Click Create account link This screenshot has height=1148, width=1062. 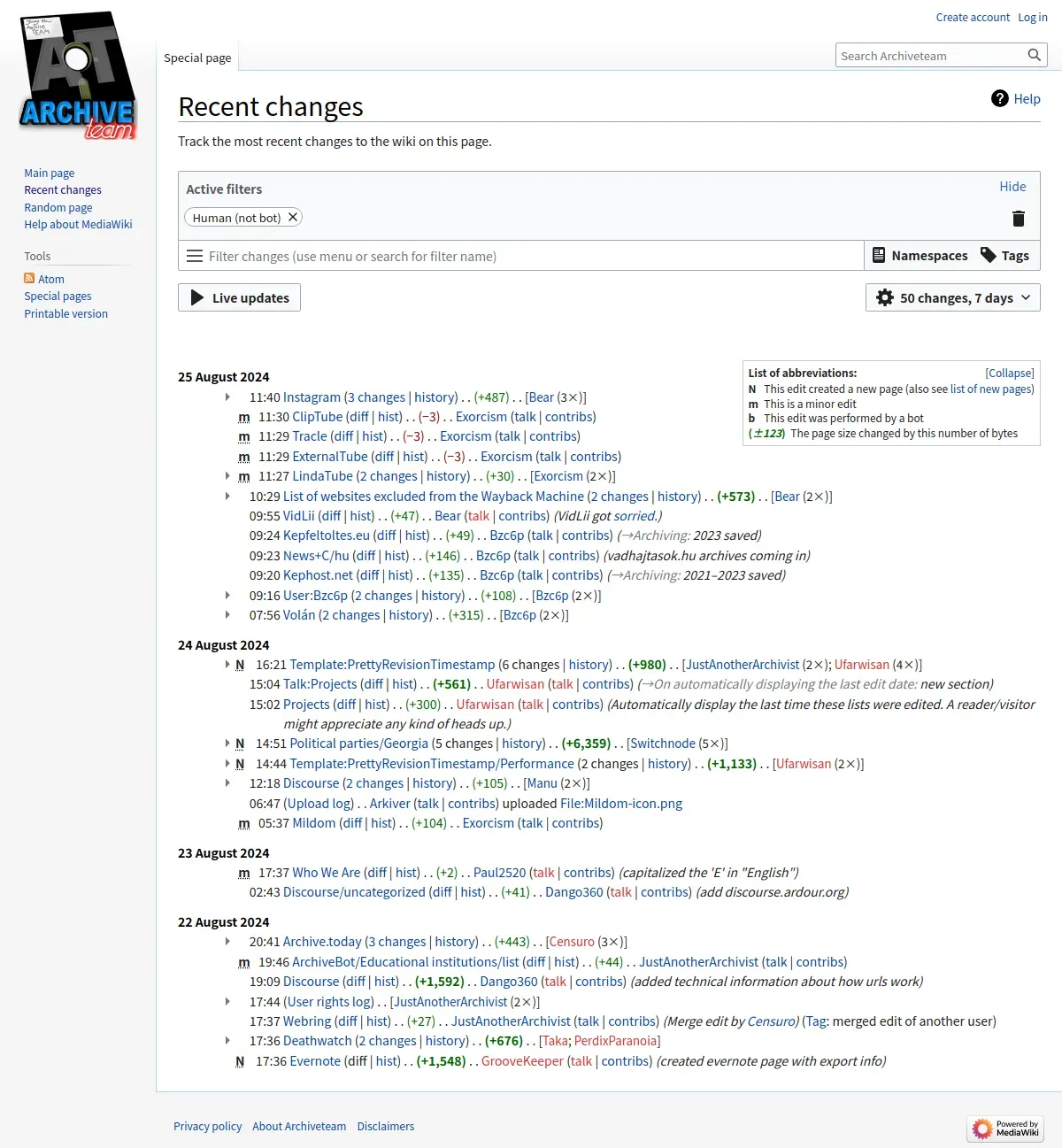tap(973, 18)
